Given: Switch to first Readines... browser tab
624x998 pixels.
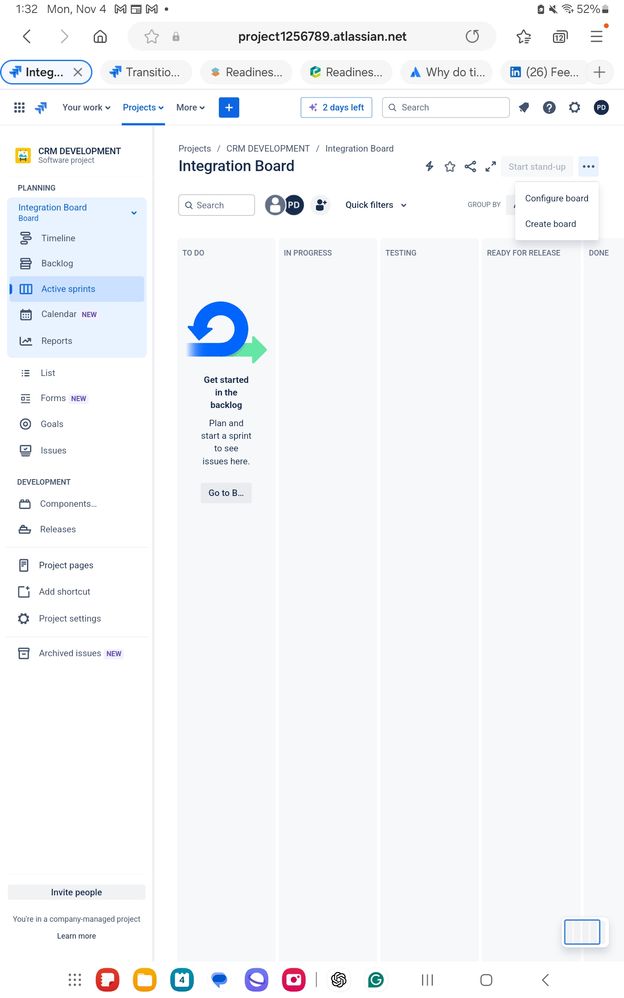Looking at the screenshot, I should 246,72.
